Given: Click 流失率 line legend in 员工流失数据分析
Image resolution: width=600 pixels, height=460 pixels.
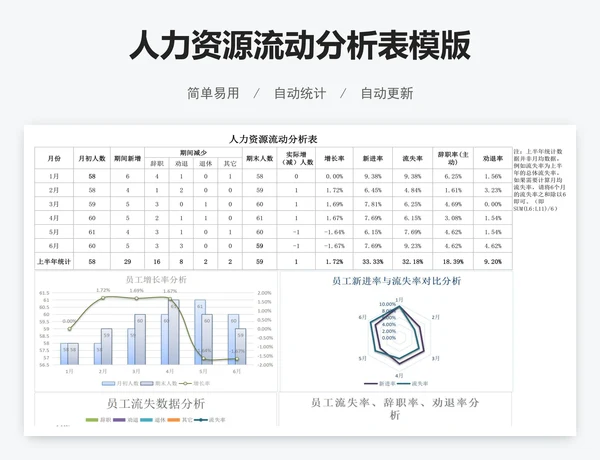Looking at the screenshot, I should click(210, 420).
